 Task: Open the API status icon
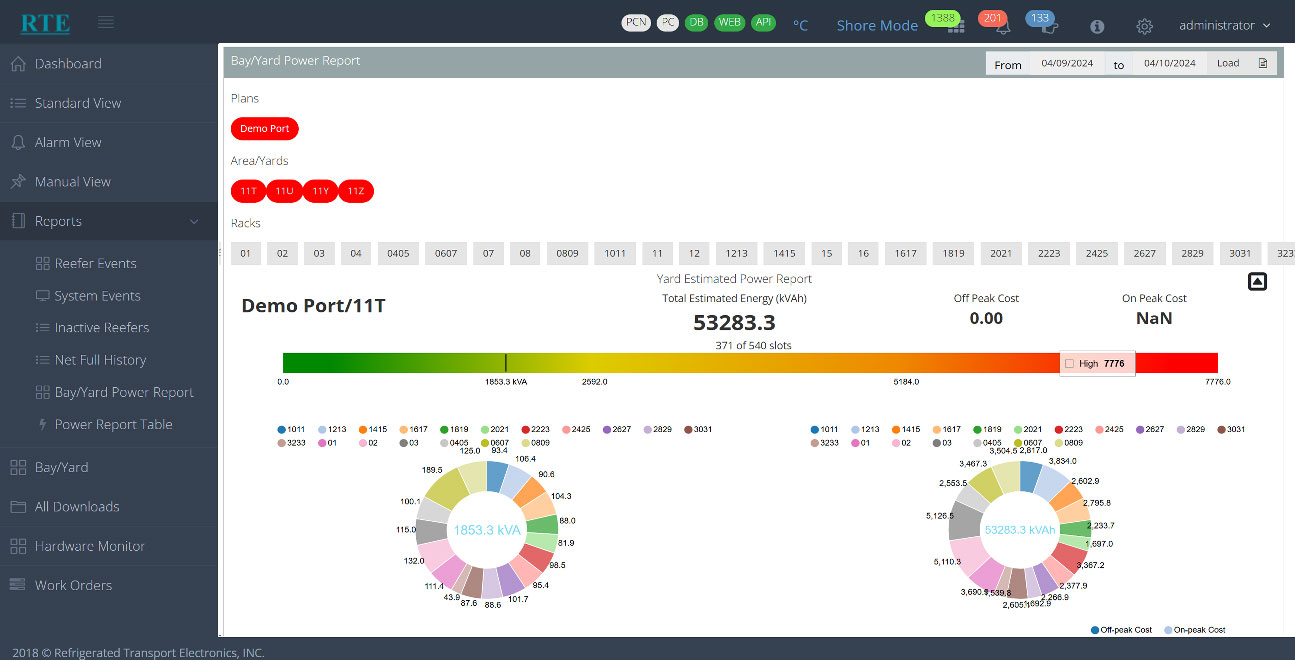[x=763, y=22]
